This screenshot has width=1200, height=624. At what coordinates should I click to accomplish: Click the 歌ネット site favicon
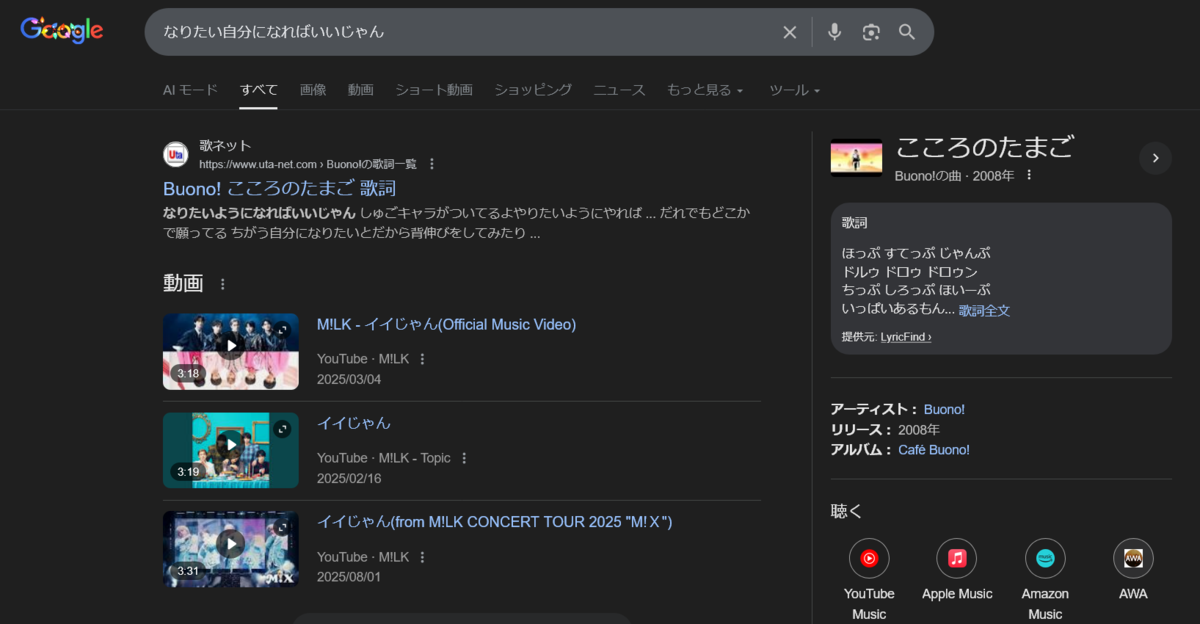pos(176,154)
